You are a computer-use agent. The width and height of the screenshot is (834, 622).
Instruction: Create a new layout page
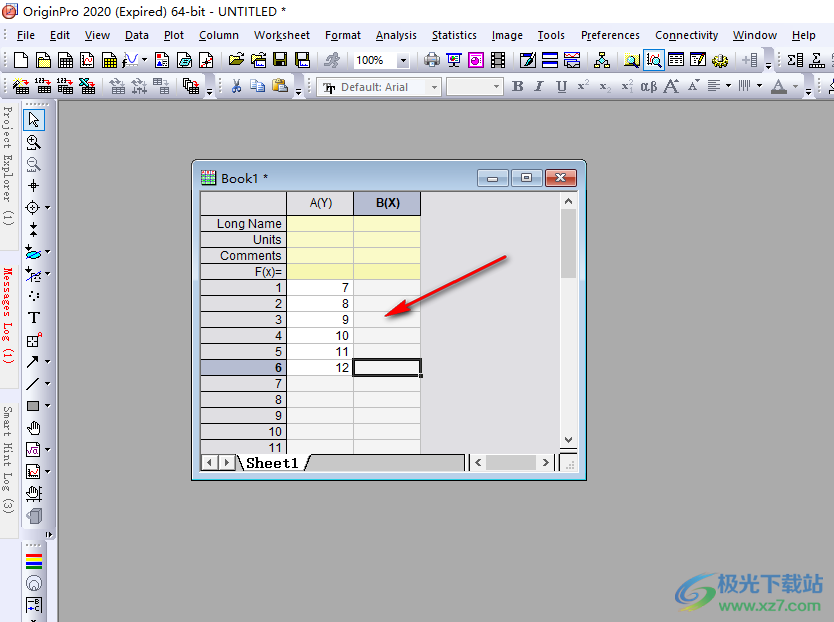(x=162, y=60)
